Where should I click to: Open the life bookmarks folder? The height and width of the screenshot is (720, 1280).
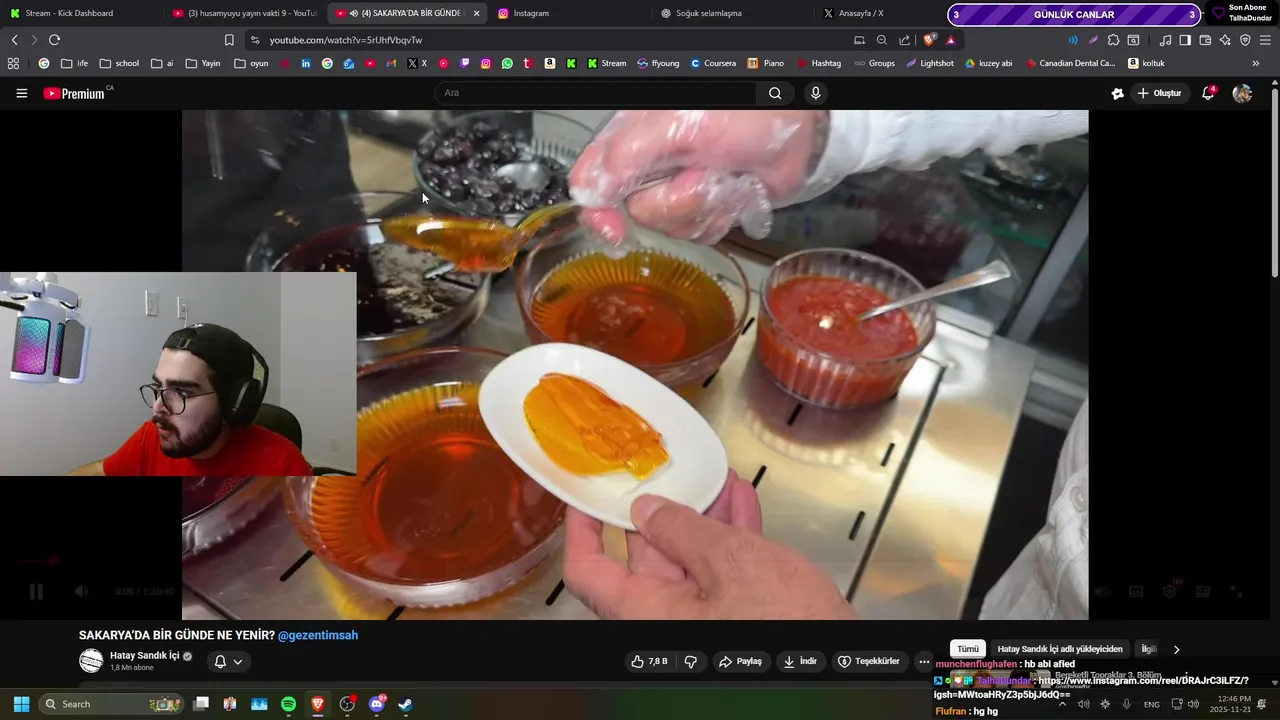(x=74, y=63)
